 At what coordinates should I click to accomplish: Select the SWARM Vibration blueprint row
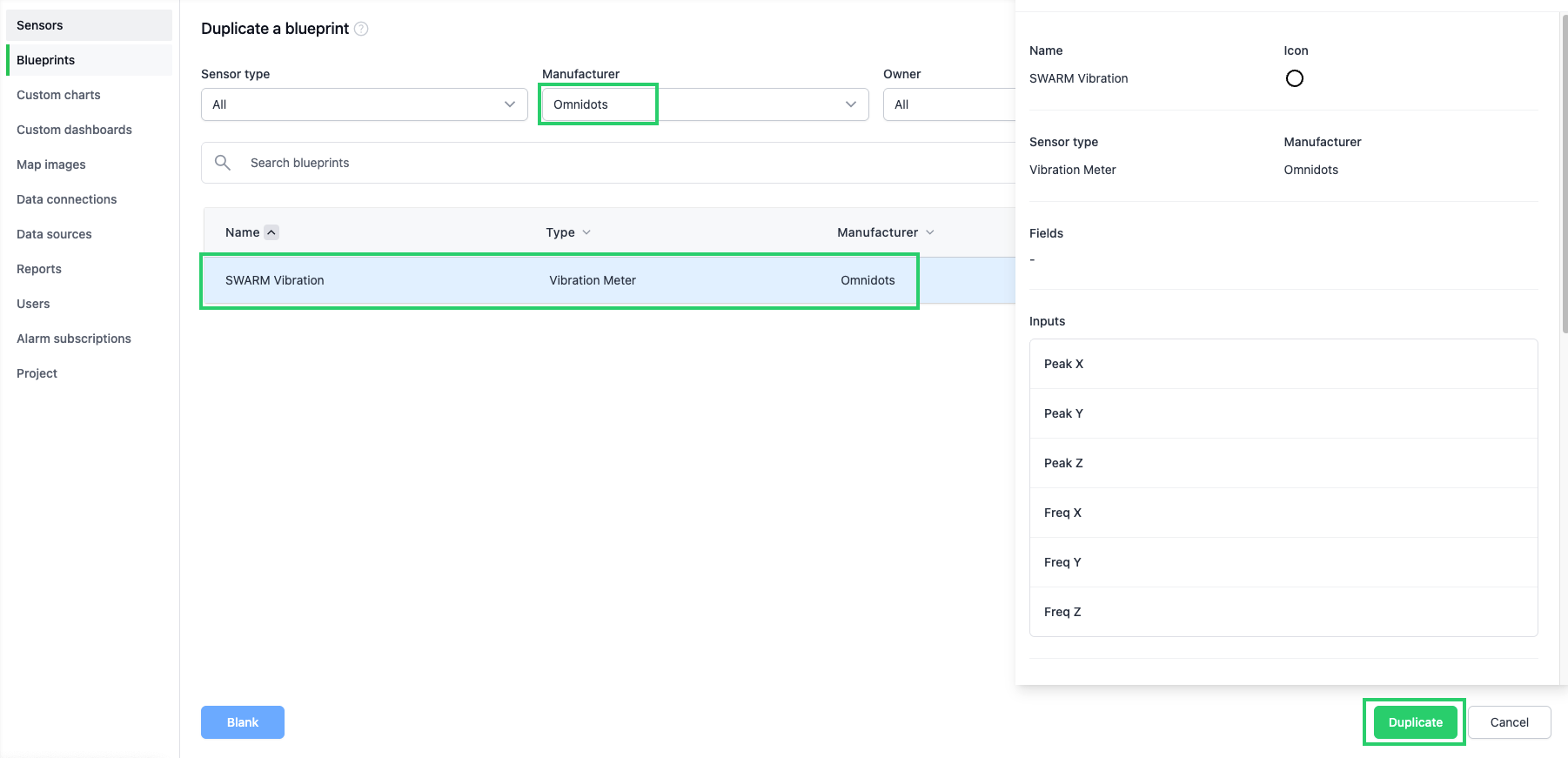(559, 280)
